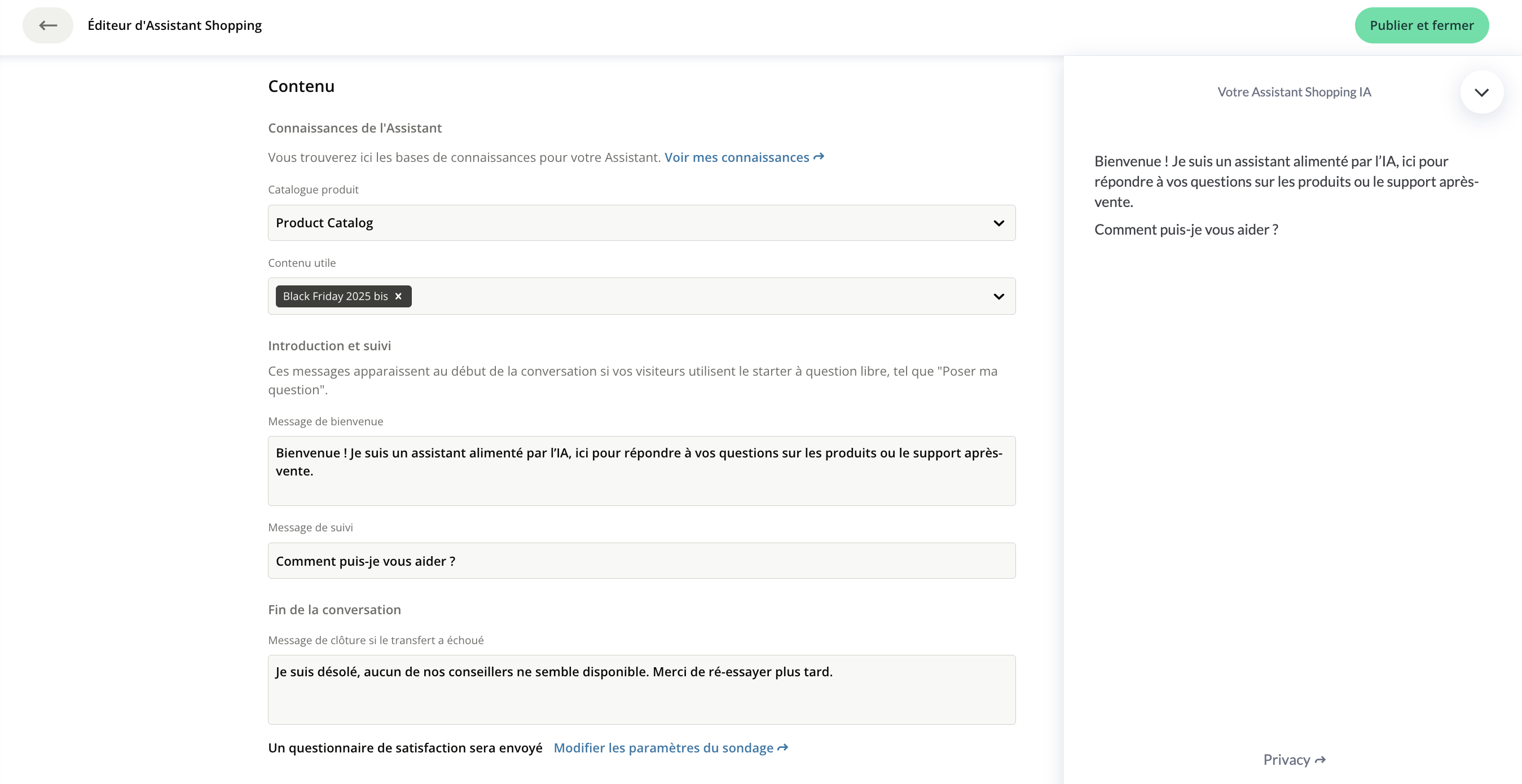The width and height of the screenshot is (1522, 784).
Task: Open the Product Catalog dropdown
Action: pos(641,223)
